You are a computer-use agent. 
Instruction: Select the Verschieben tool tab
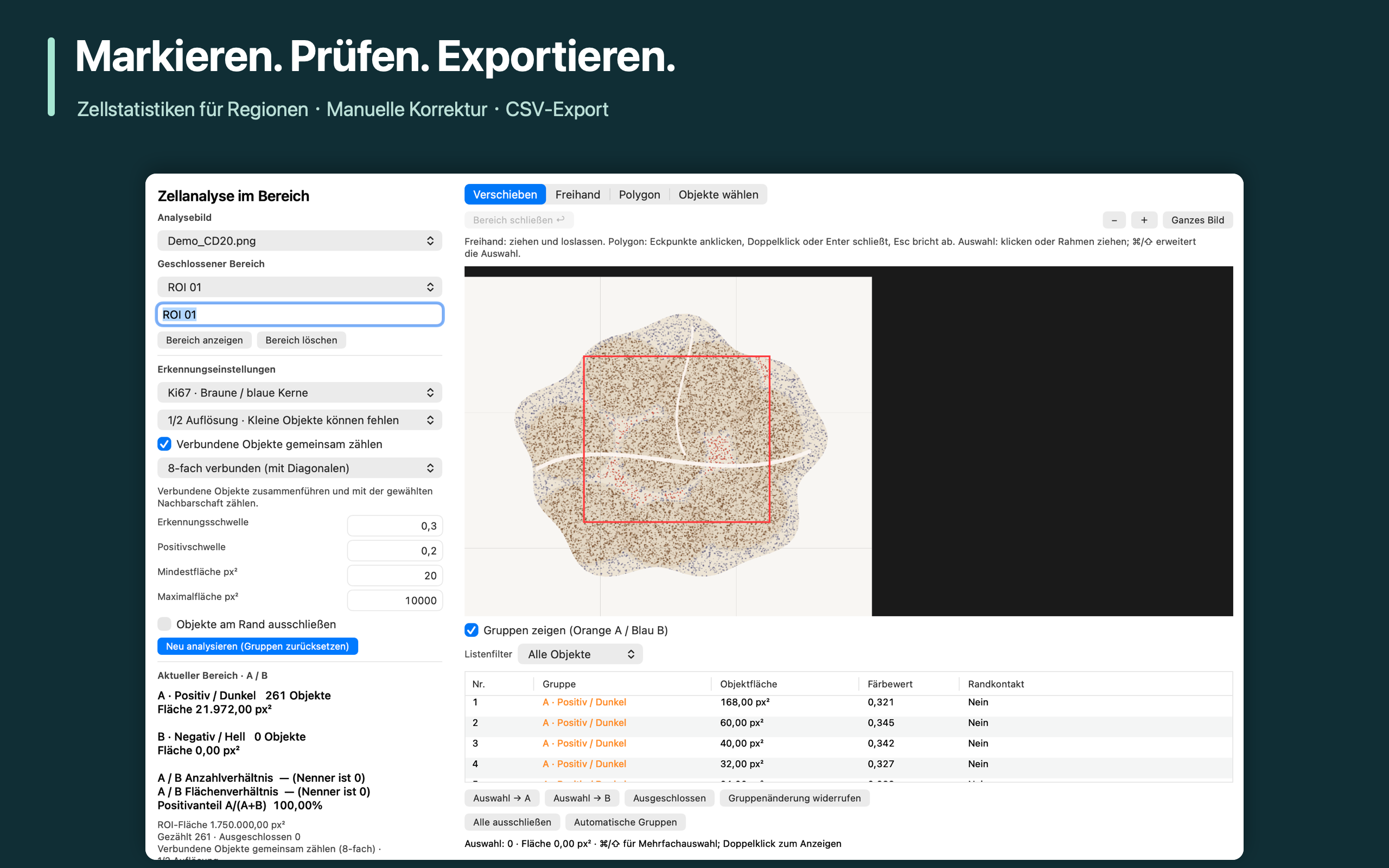pyautogui.click(x=505, y=195)
